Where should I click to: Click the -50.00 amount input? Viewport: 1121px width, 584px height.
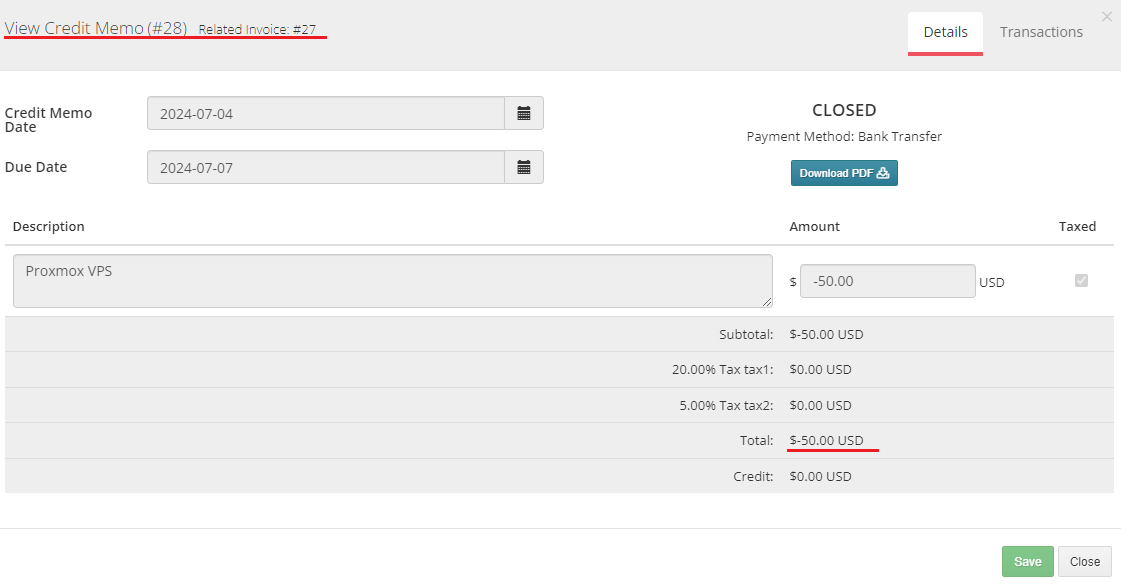(x=887, y=281)
